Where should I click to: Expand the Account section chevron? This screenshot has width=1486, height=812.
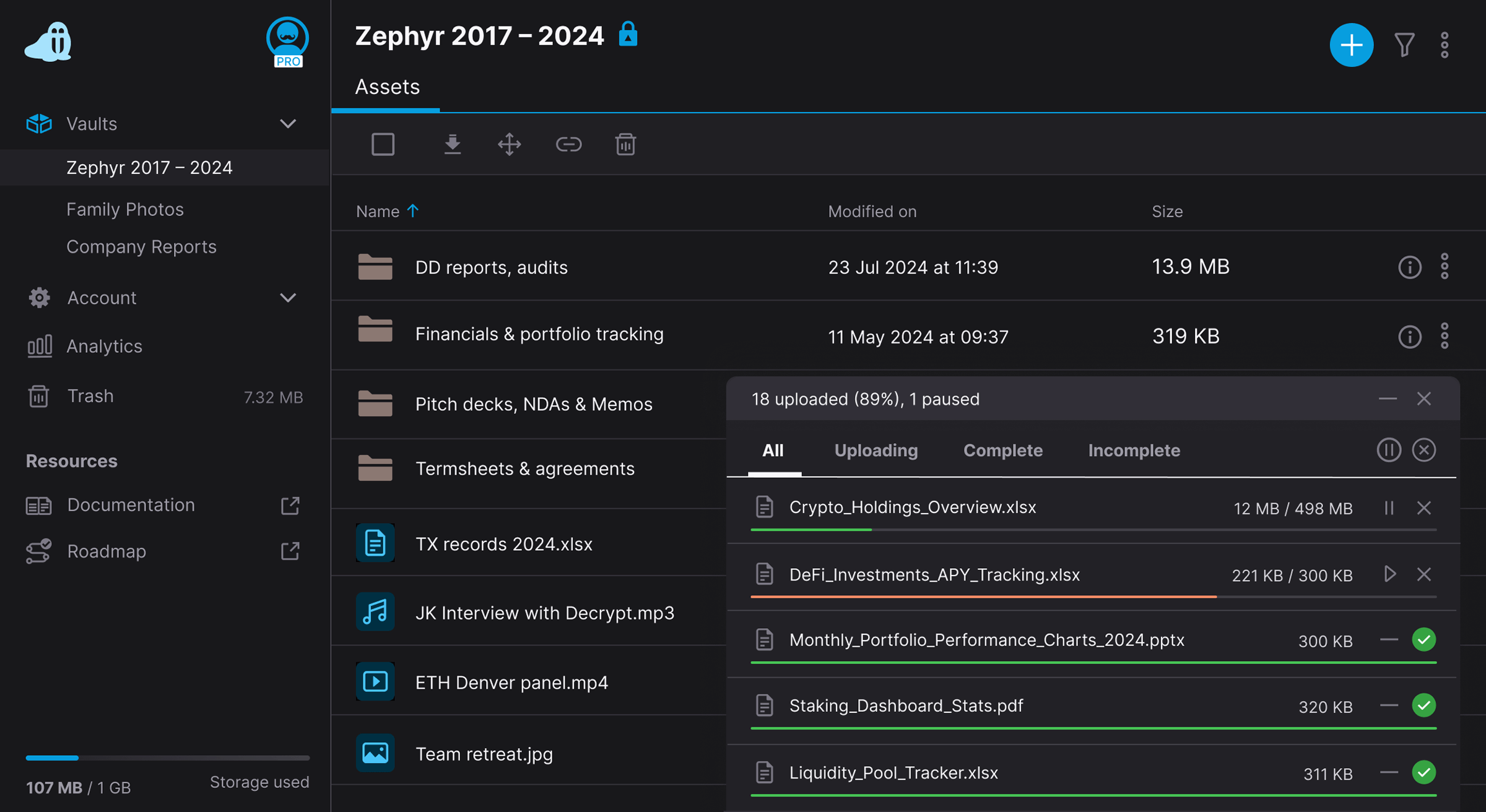[288, 298]
